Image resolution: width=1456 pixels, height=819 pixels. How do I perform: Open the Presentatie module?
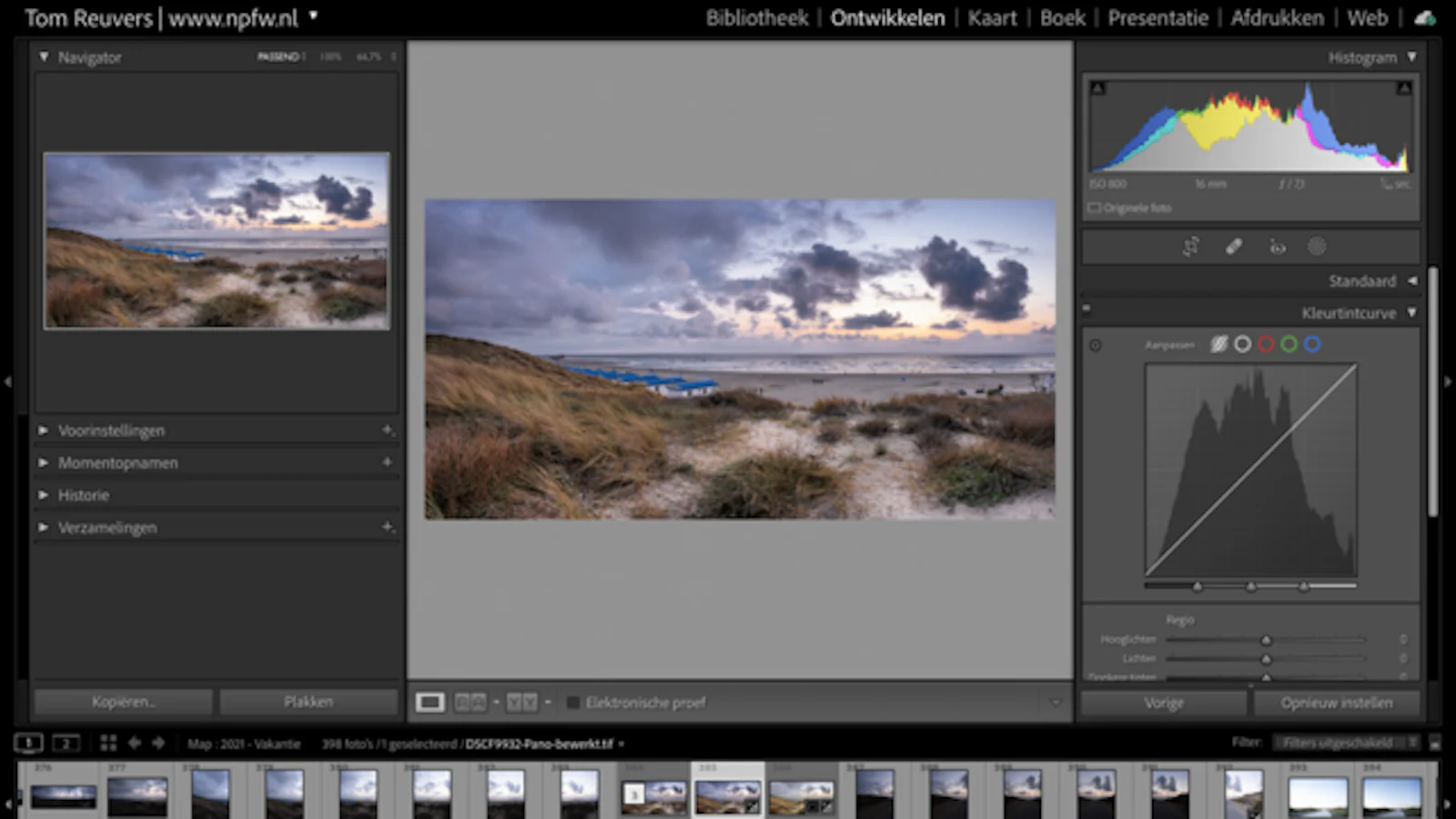pos(1158,18)
